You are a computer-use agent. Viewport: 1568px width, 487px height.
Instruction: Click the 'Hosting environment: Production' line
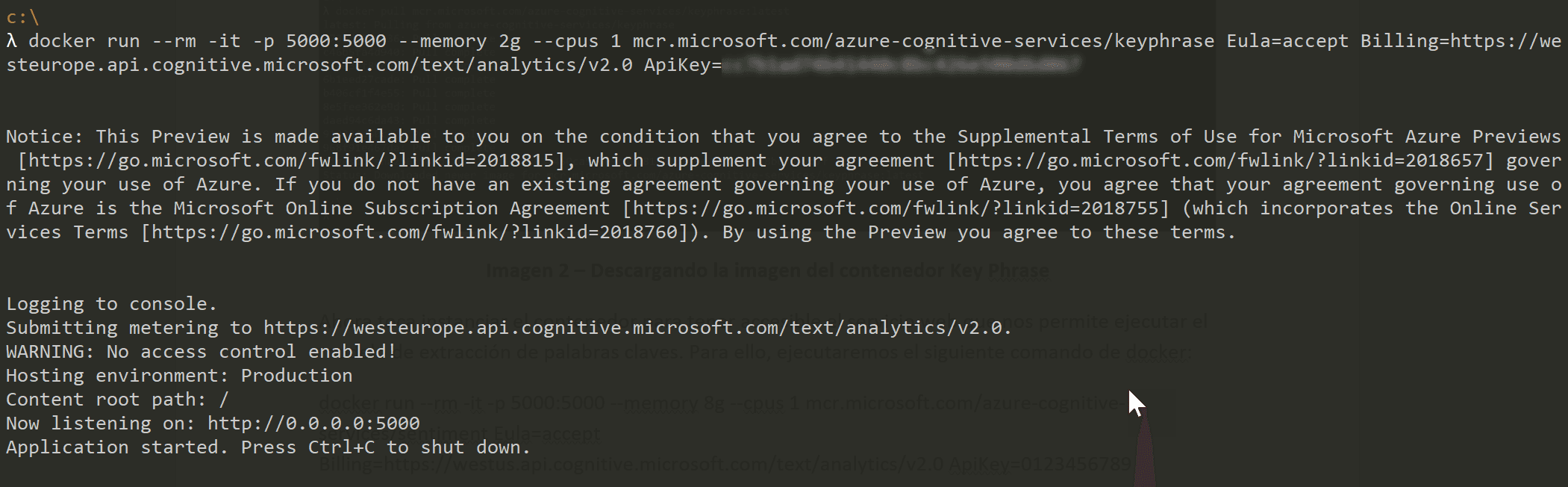(179, 376)
